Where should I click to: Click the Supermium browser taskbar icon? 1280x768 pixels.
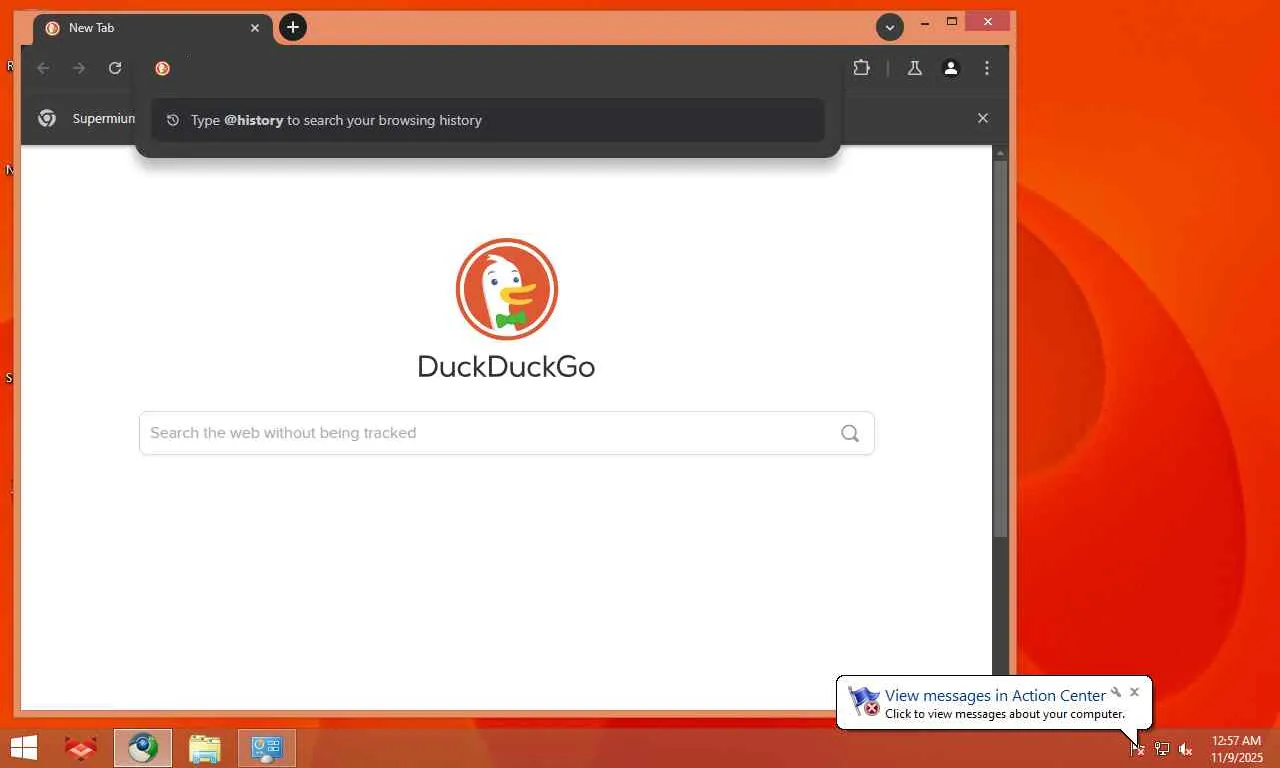pos(143,748)
